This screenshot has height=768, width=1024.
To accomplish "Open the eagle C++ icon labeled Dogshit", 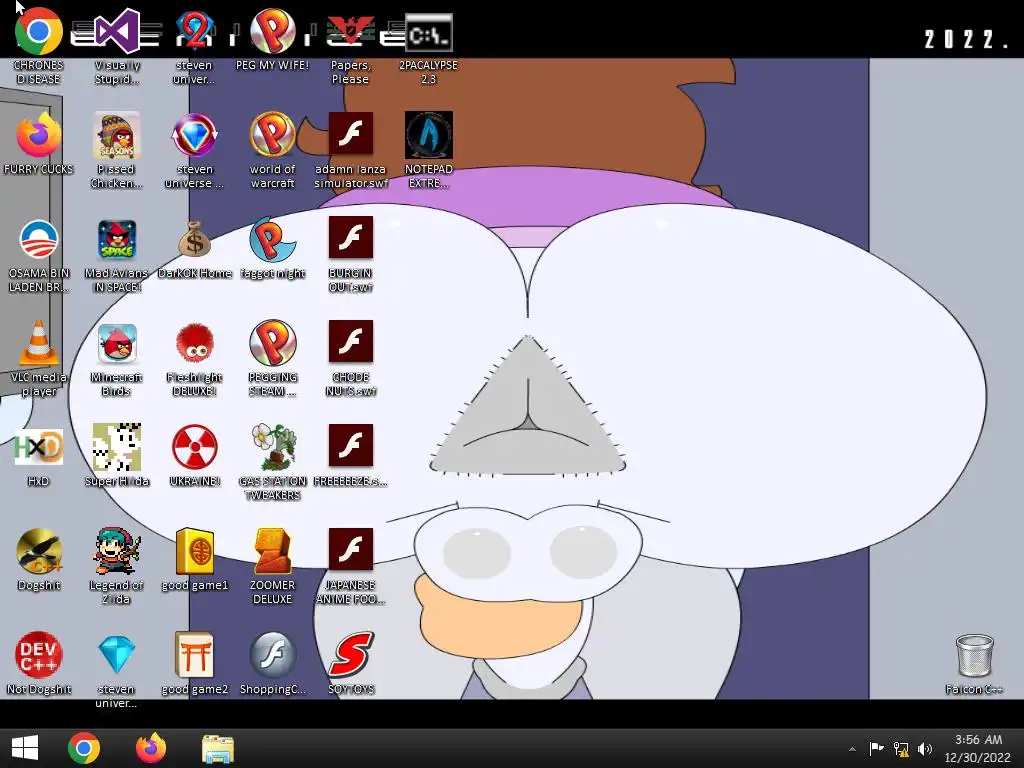I will tap(39, 551).
